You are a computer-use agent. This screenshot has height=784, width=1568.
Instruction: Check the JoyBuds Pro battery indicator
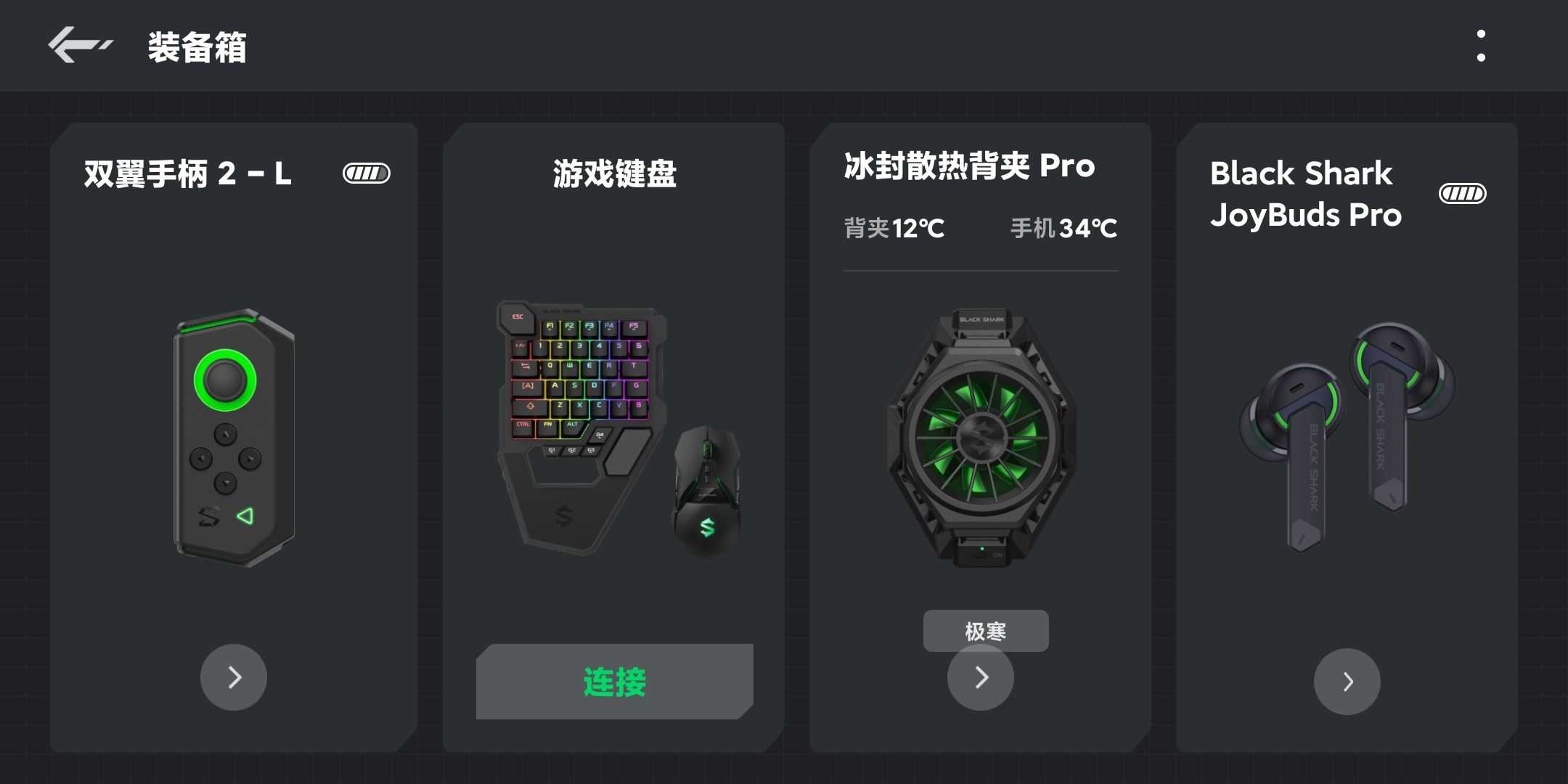pyautogui.click(x=1463, y=194)
